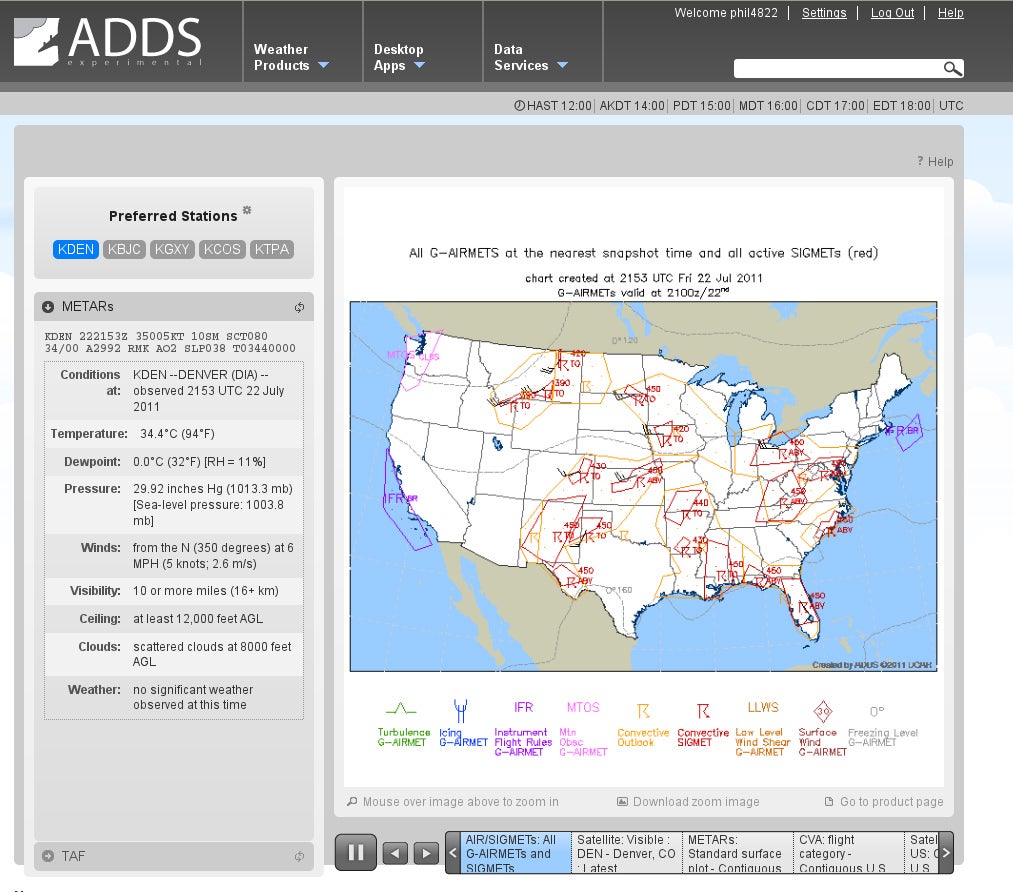Click the Freezing Level G-AIRMET symbol
1013x892 pixels.
coord(878,709)
